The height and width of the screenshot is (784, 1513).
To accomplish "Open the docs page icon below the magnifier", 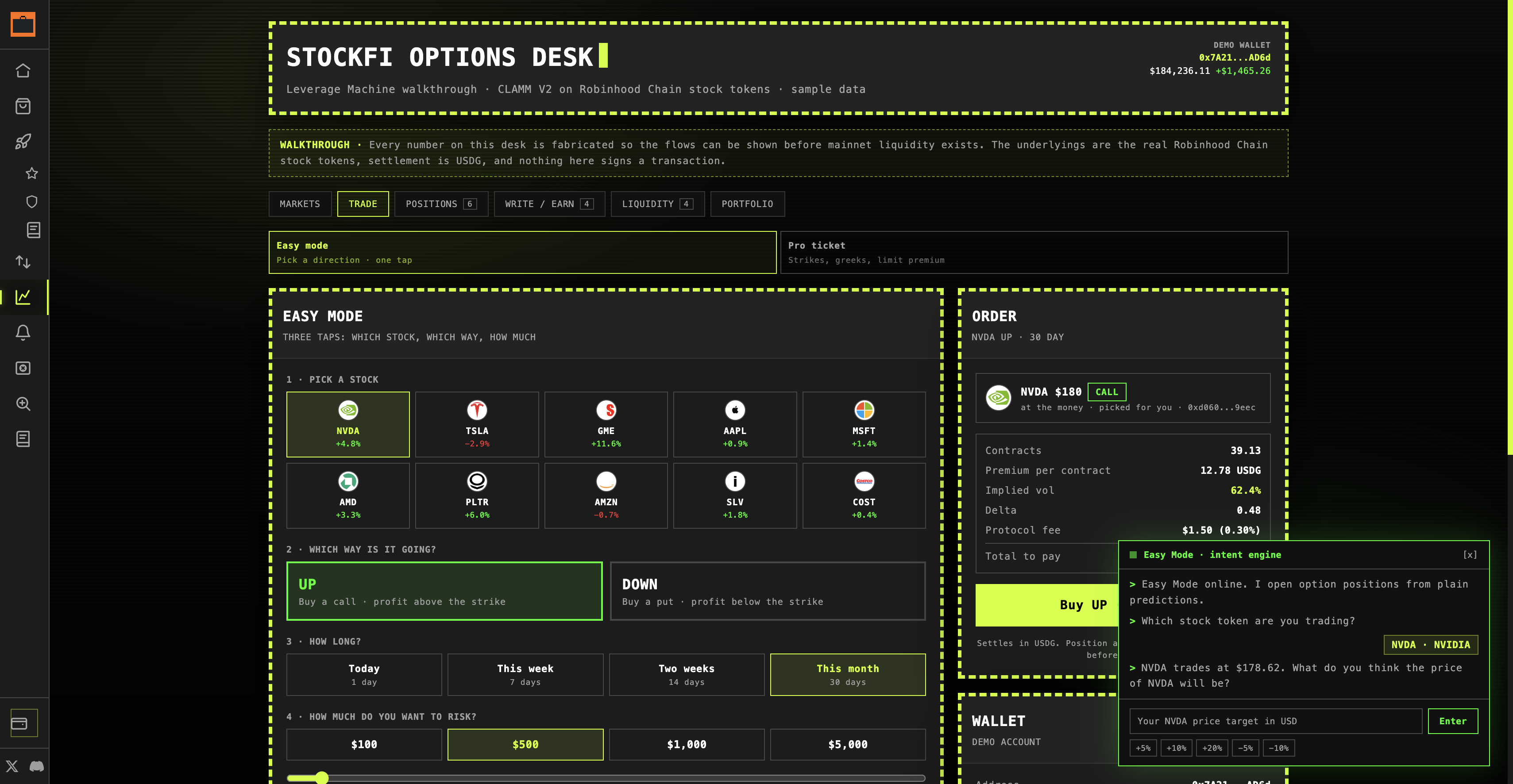I will [23, 439].
